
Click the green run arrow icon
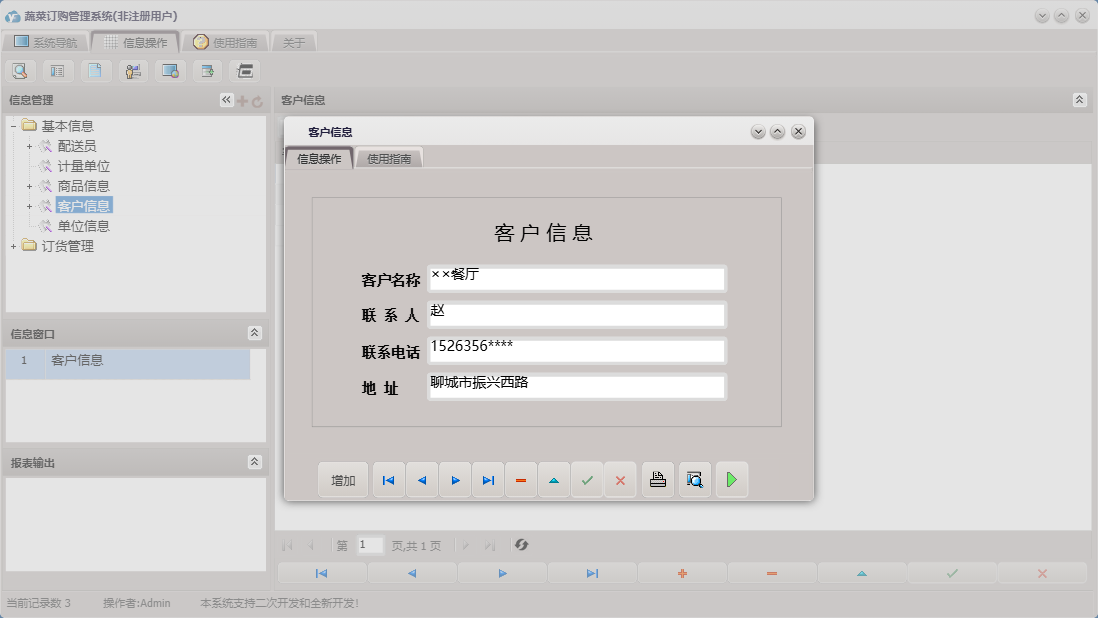pos(731,479)
